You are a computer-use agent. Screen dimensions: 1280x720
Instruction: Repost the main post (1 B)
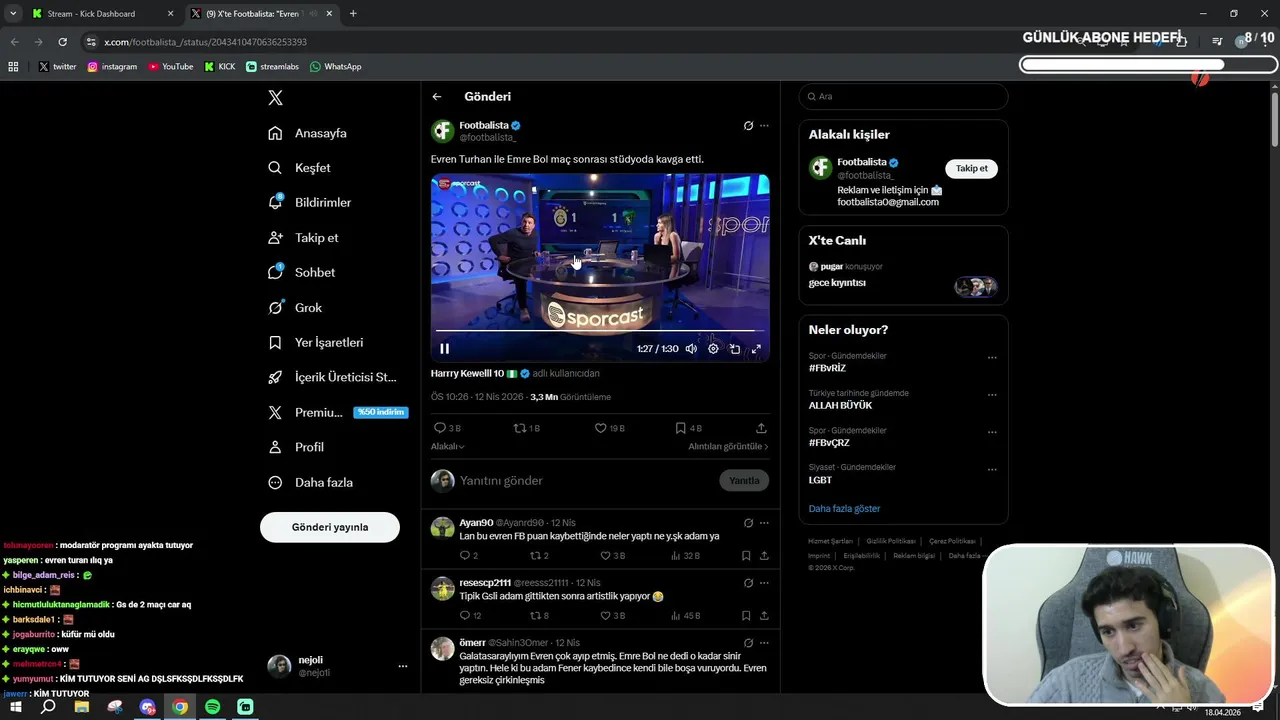point(526,428)
